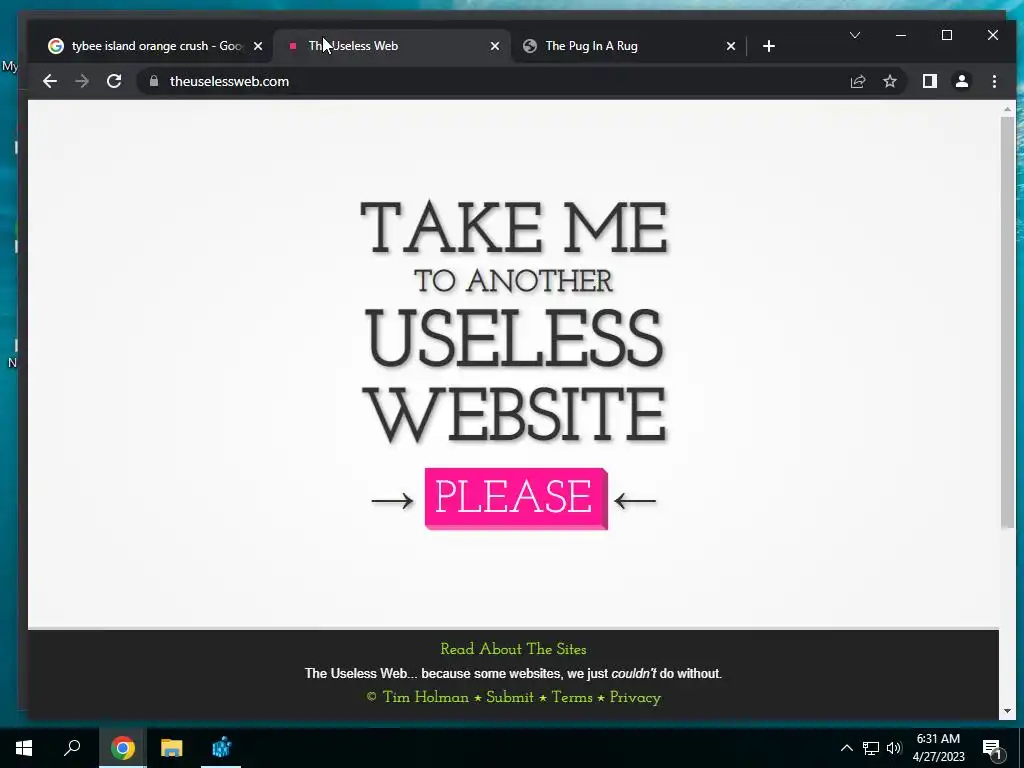Open File Explorer from the taskbar
The image size is (1024, 768).
172,748
